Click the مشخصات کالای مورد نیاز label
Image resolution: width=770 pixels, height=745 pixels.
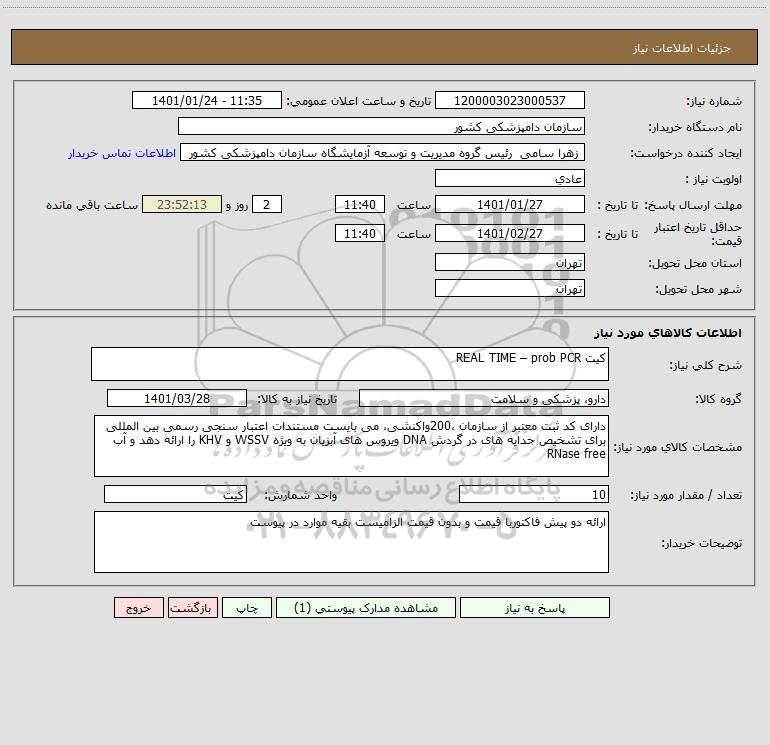(678, 447)
